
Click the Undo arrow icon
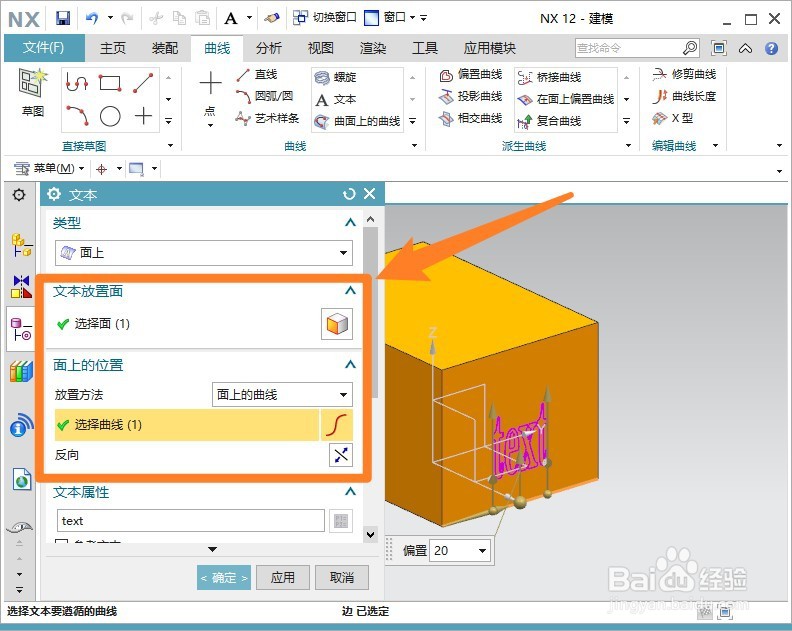(92, 18)
